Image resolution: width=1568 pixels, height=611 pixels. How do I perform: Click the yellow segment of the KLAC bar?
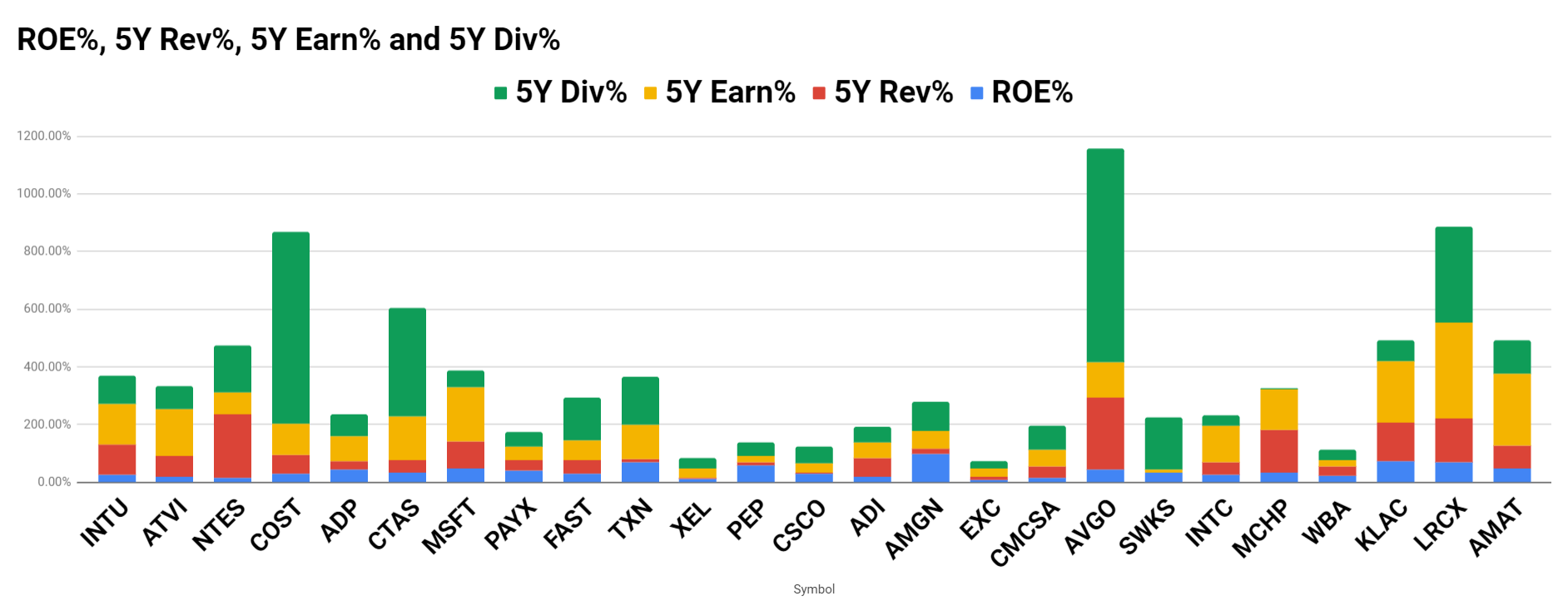[1396, 392]
